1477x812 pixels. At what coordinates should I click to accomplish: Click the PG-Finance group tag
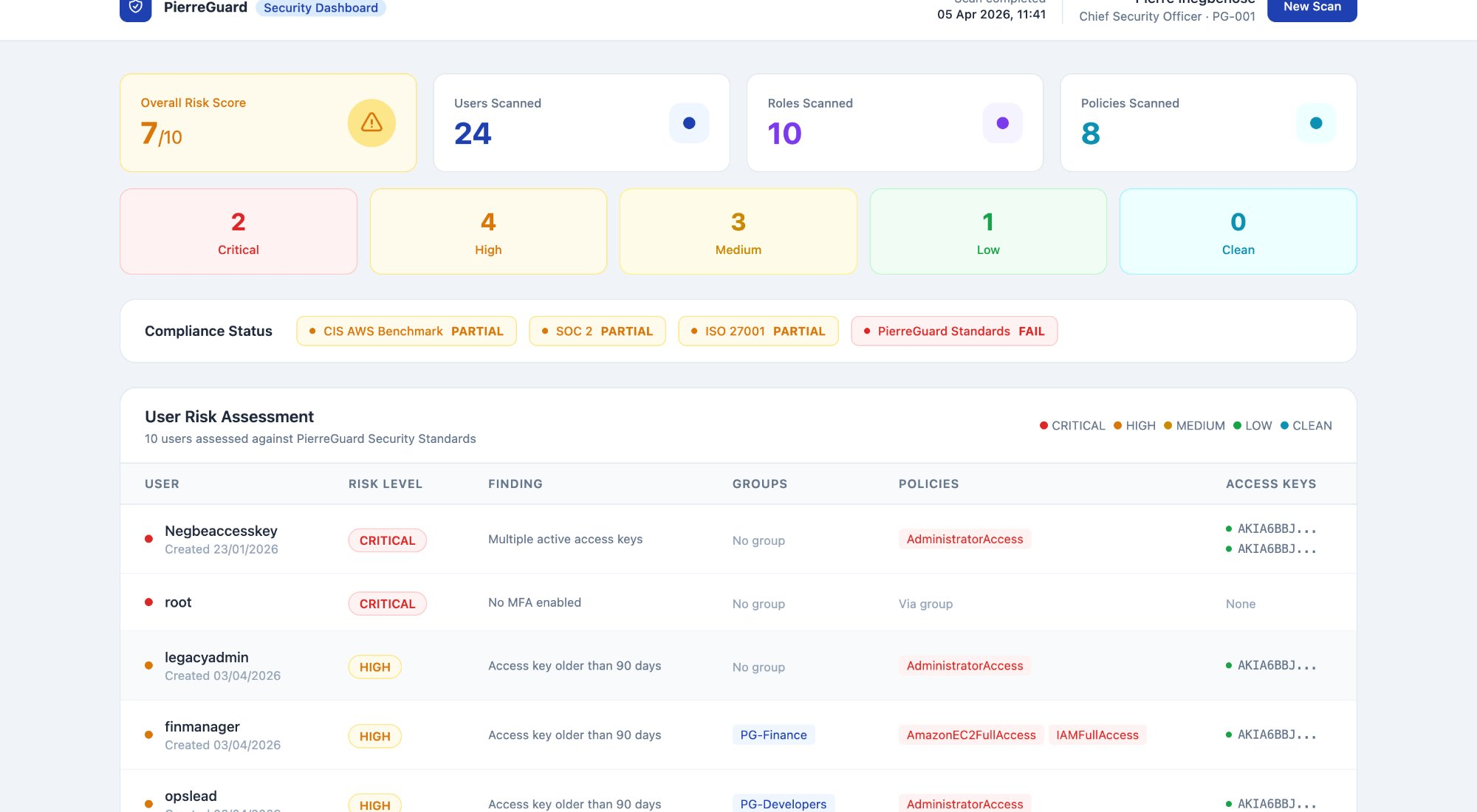(x=773, y=735)
